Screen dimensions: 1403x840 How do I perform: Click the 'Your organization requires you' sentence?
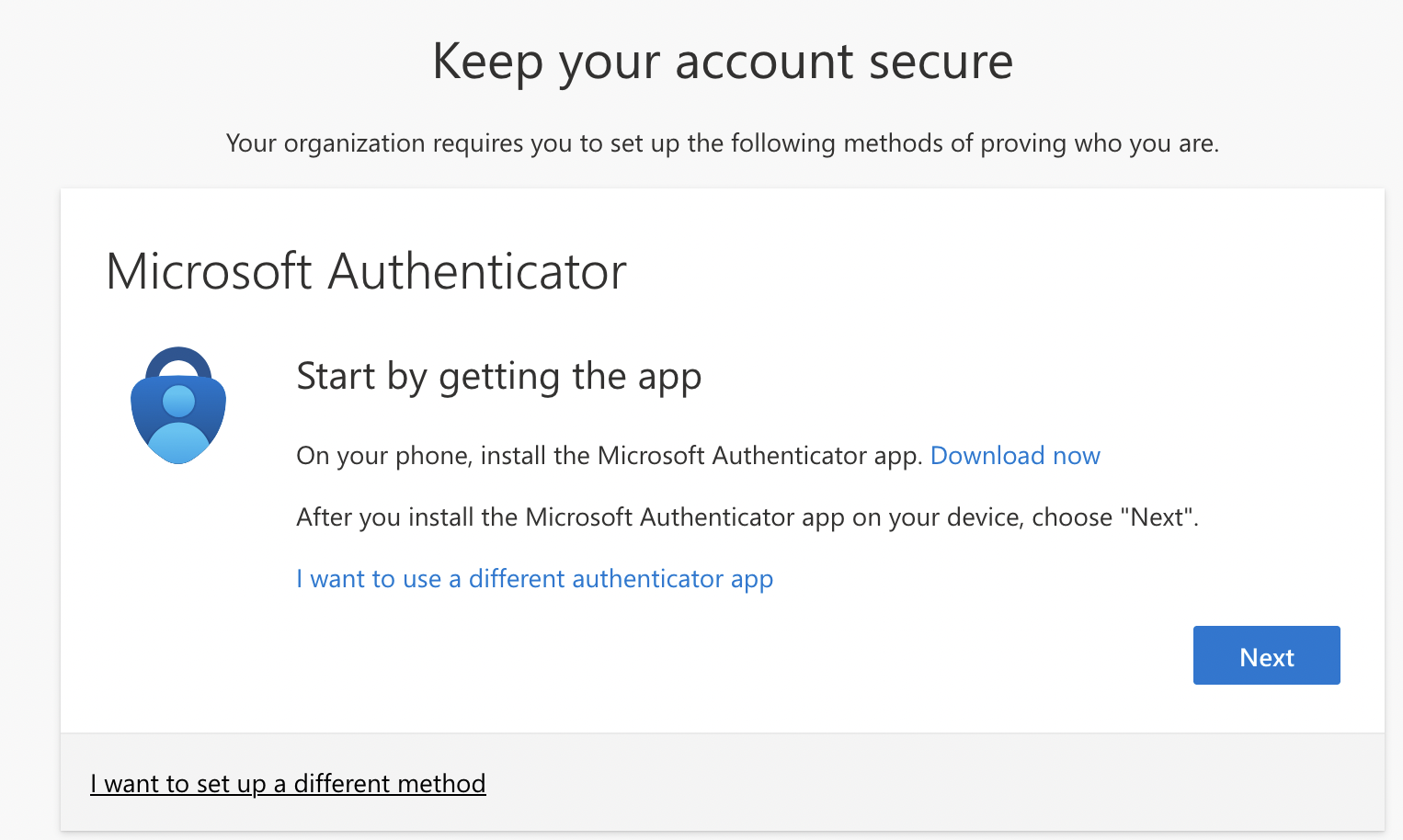click(723, 143)
